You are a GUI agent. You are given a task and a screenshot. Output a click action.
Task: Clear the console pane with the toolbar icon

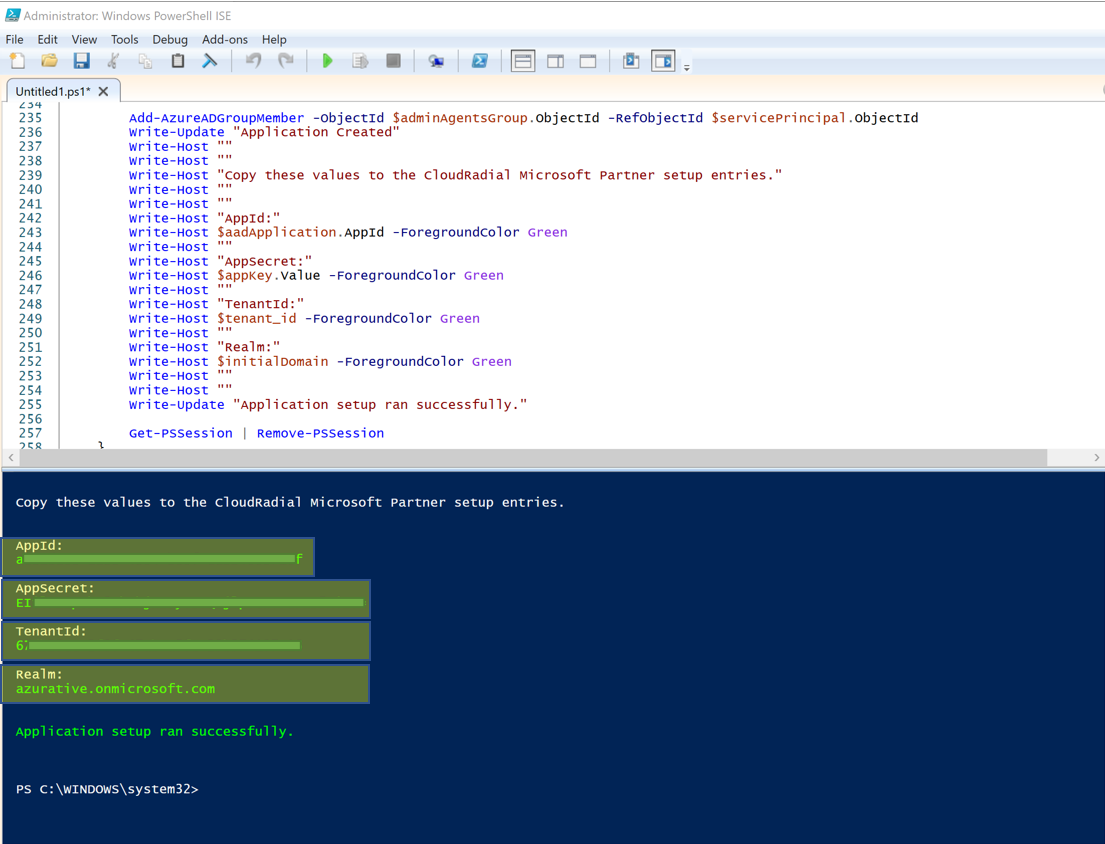209,61
